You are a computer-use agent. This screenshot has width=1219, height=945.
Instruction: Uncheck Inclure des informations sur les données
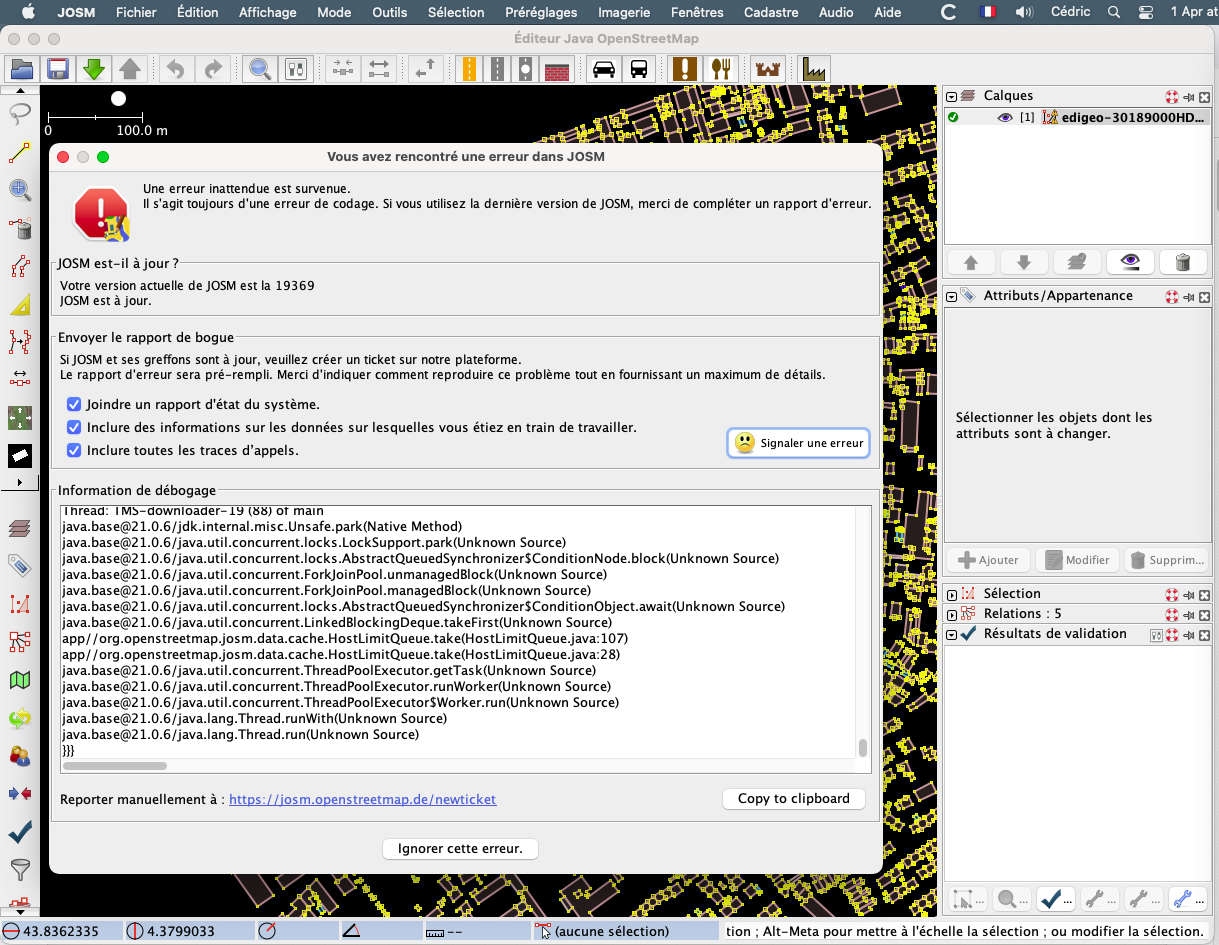tap(74, 428)
